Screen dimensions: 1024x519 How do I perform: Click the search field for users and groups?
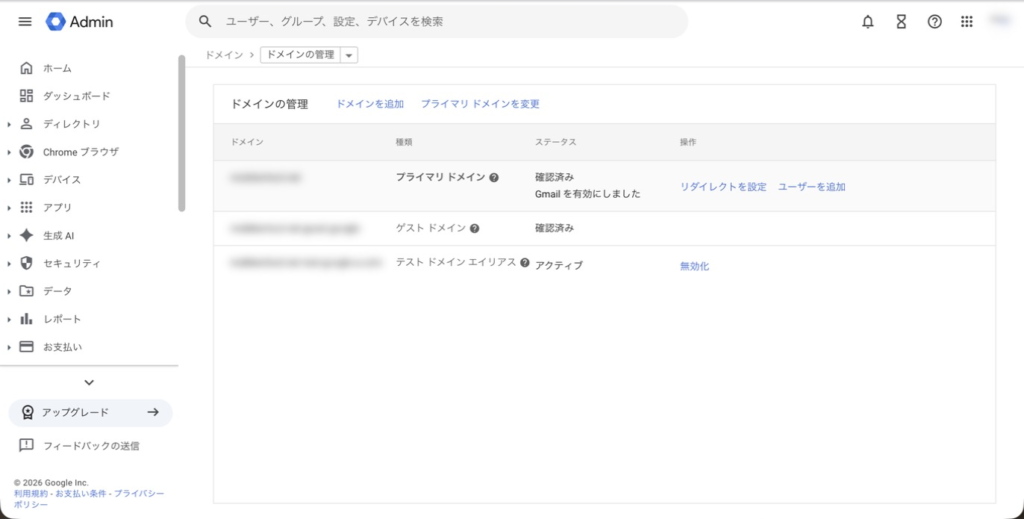pyautogui.click(x=436, y=22)
